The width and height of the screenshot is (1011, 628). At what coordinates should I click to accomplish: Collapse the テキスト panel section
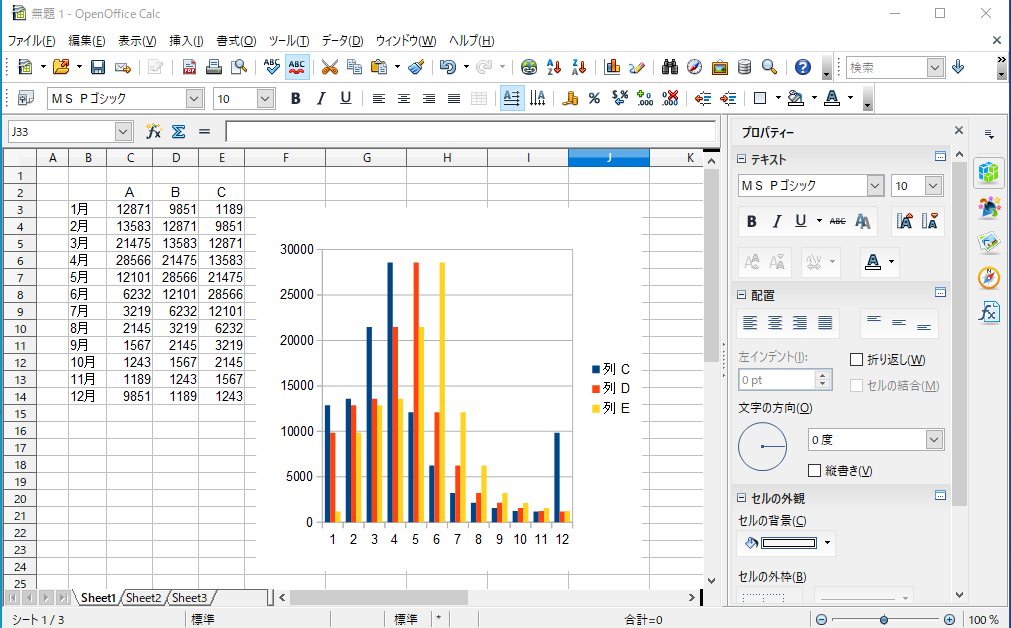pyautogui.click(x=741, y=159)
